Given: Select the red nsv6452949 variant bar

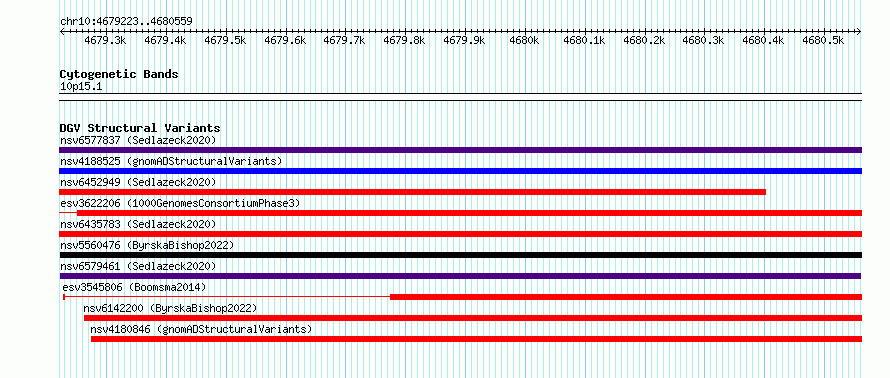Looking at the screenshot, I should point(413,192).
